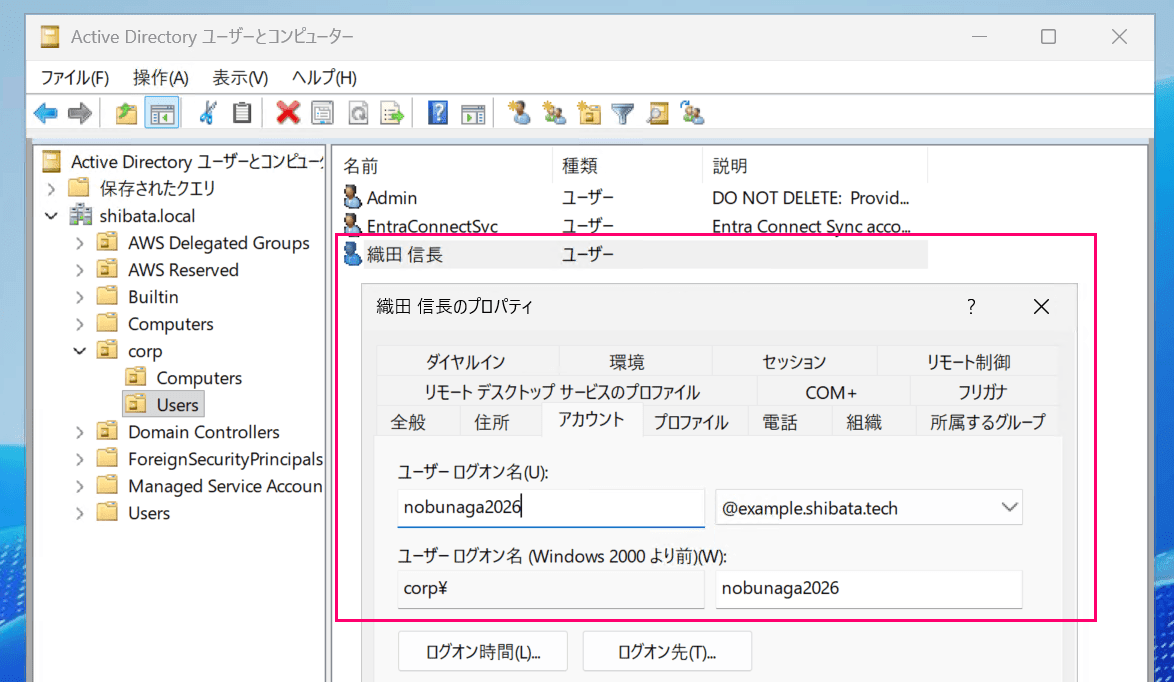The width and height of the screenshot is (1174, 682).
Task: Switch to the 全般 tab
Action: click(408, 422)
